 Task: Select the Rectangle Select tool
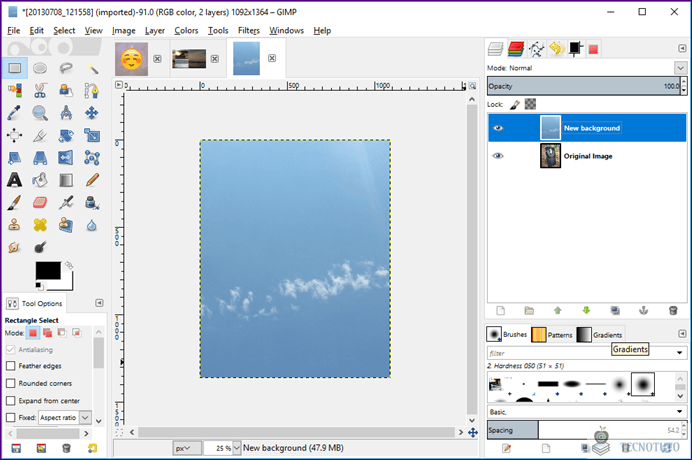(15, 68)
